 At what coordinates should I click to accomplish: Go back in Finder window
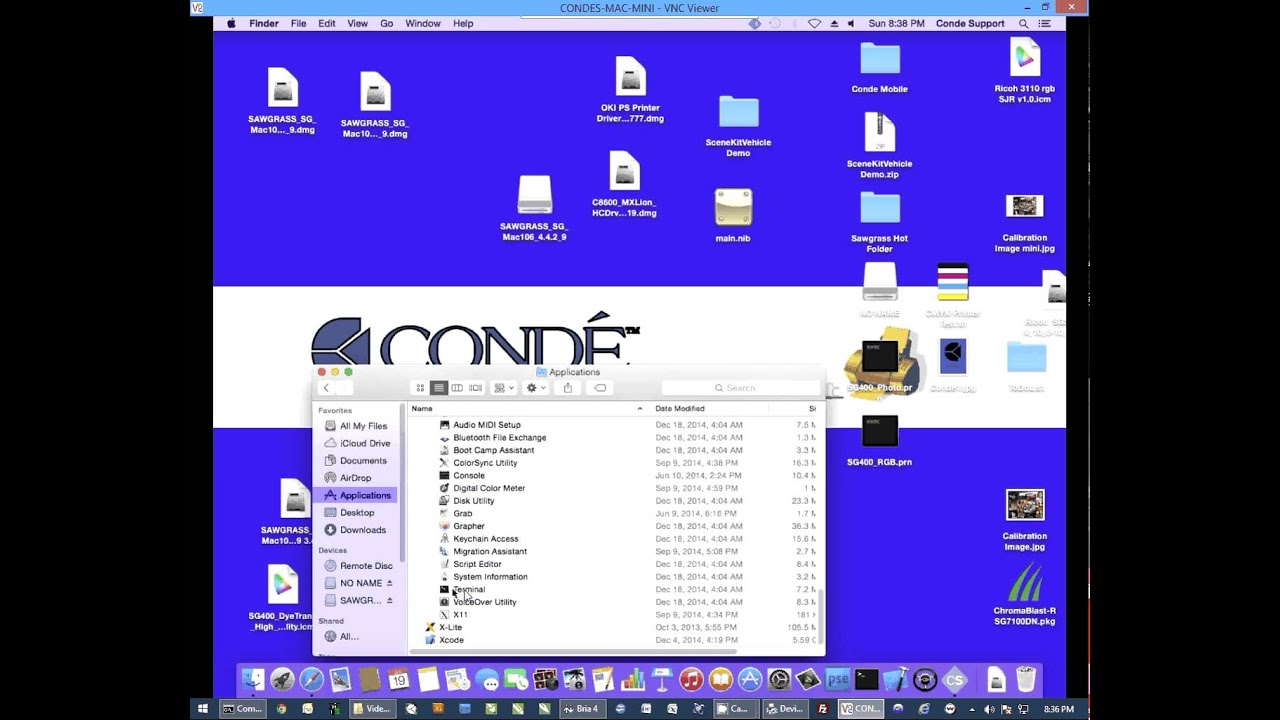(x=326, y=388)
